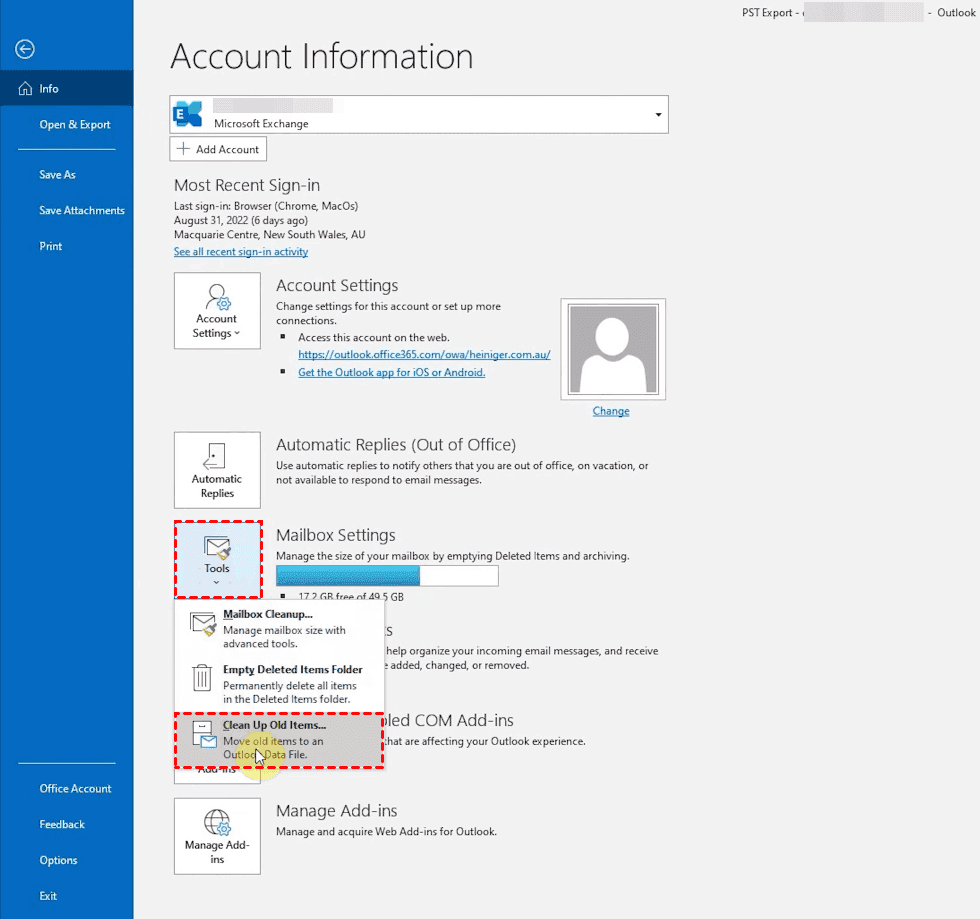Follow Get the Outlook app link
980x919 pixels.
pyautogui.click(x=391, y=372)
